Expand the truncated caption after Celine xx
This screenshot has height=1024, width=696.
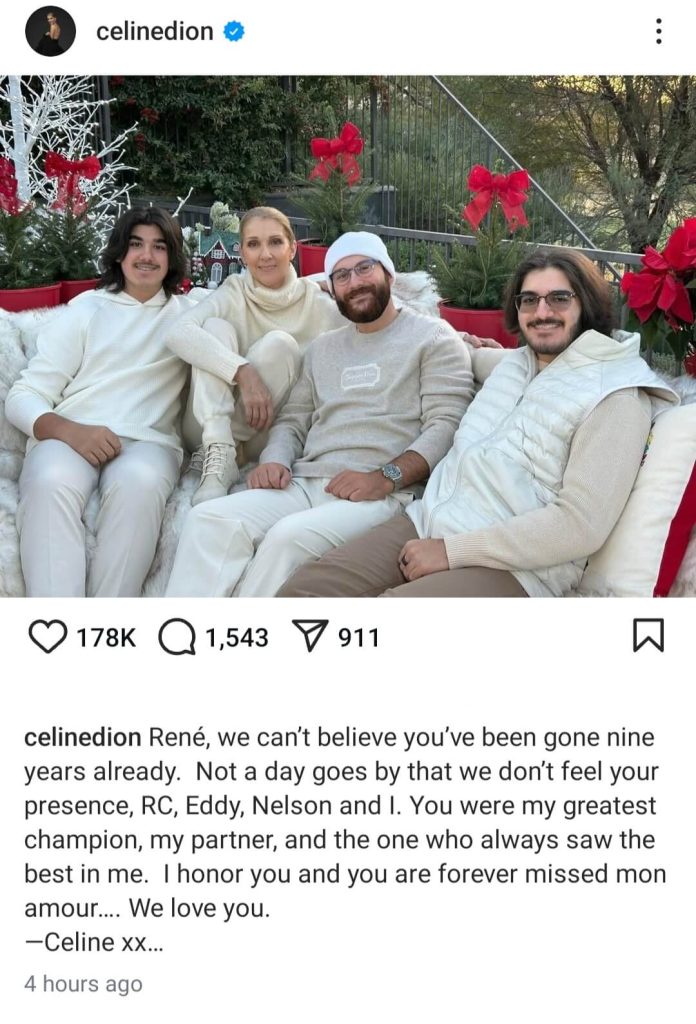click(153, 942)
